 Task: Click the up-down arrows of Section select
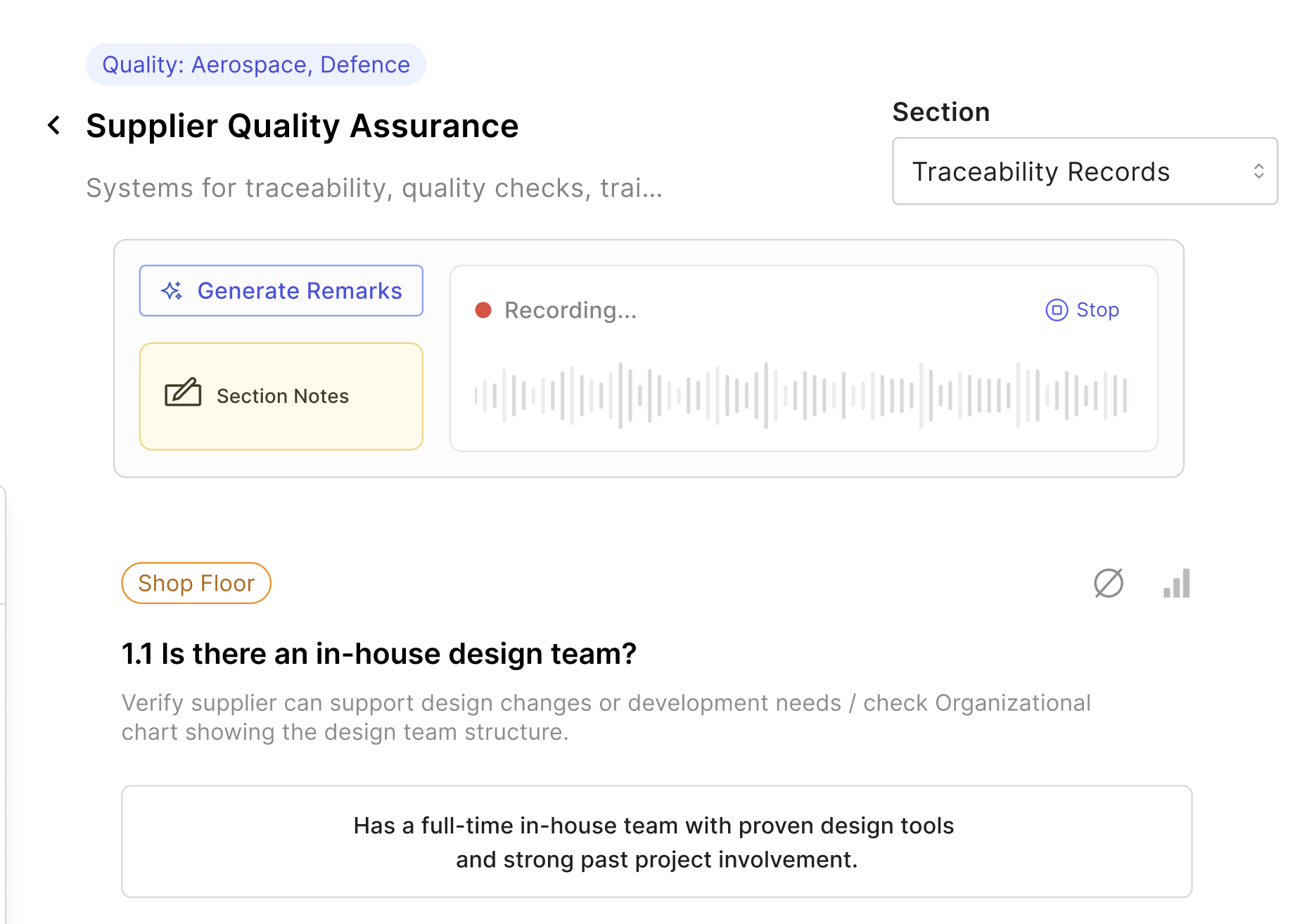tap(1259, 171)
